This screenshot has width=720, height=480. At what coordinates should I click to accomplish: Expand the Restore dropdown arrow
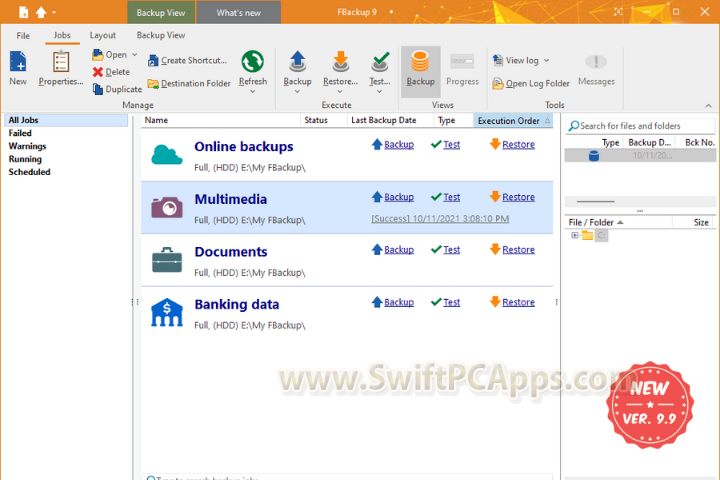tap(340, 92)
